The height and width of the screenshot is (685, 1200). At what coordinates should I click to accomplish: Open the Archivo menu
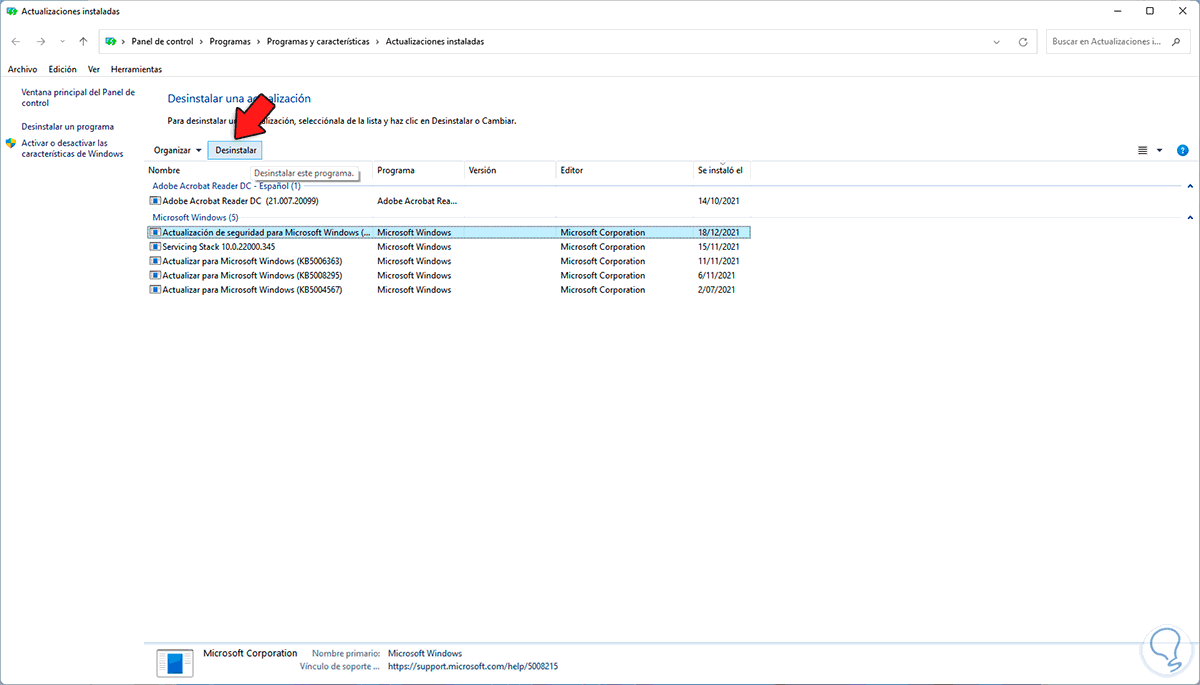[22, 69]
